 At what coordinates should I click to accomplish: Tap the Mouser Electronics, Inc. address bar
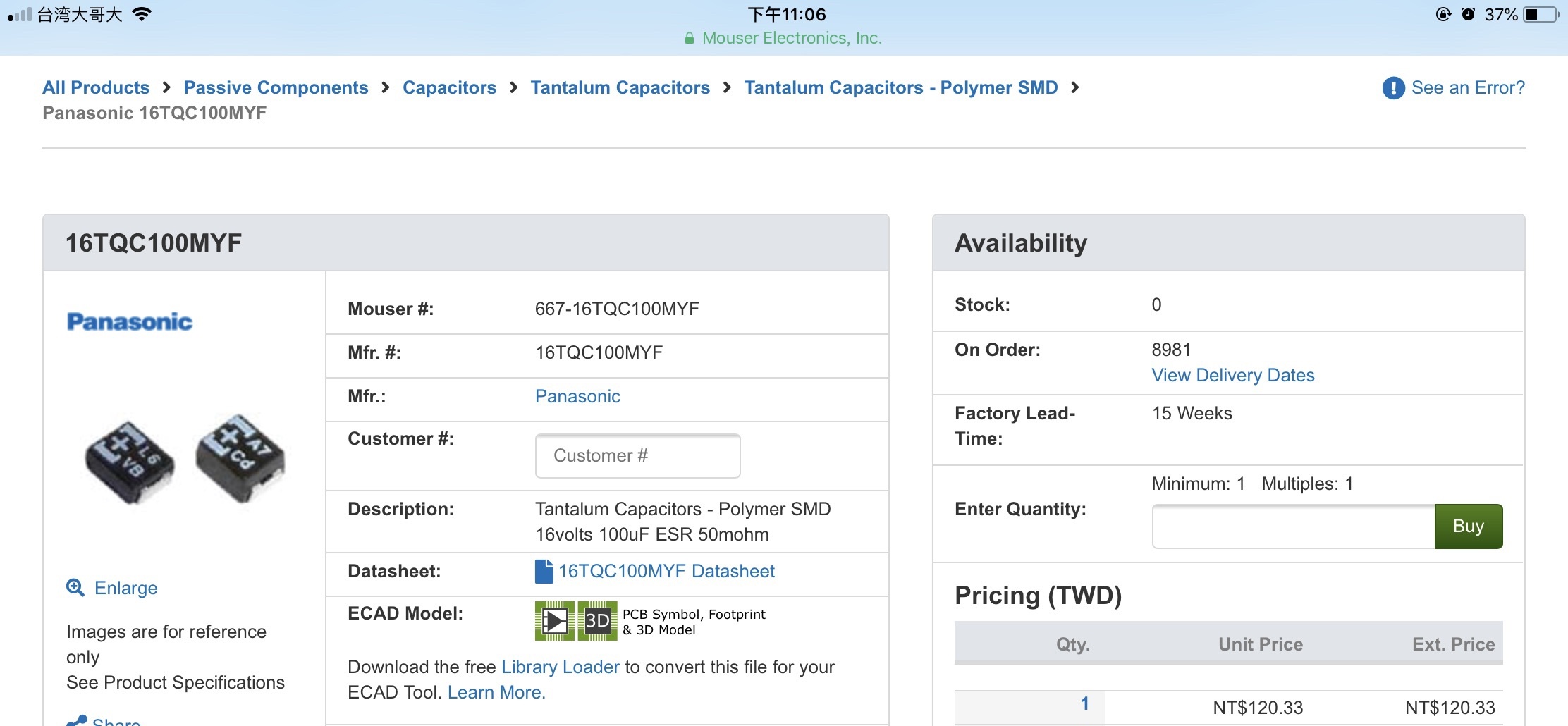pyautogui.click(x=784, y=38)
